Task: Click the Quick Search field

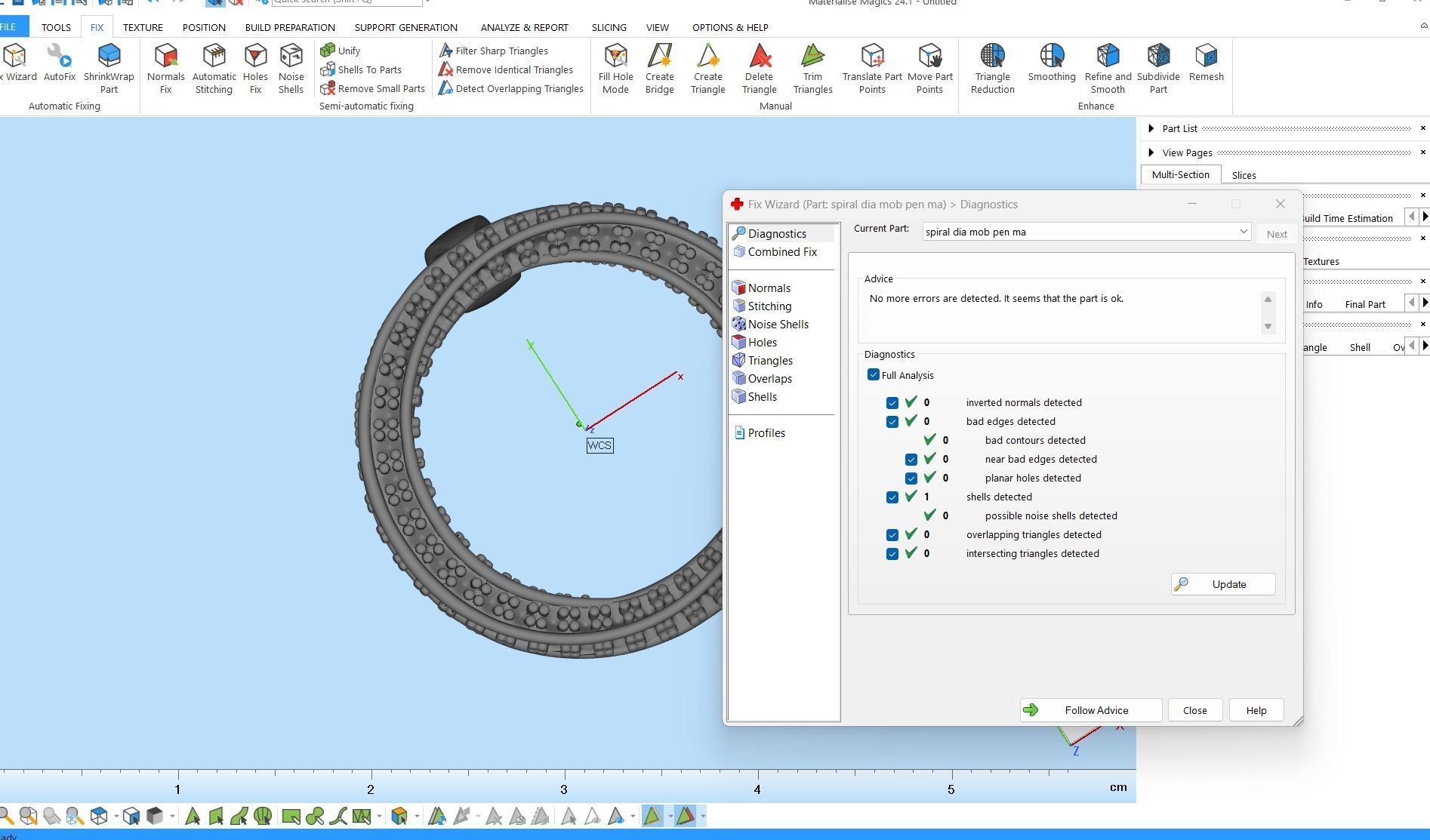Action: [346, 2]
